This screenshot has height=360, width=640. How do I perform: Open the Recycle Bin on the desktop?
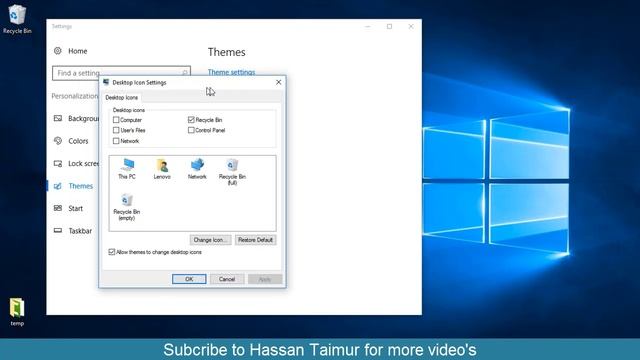[17, 19]
